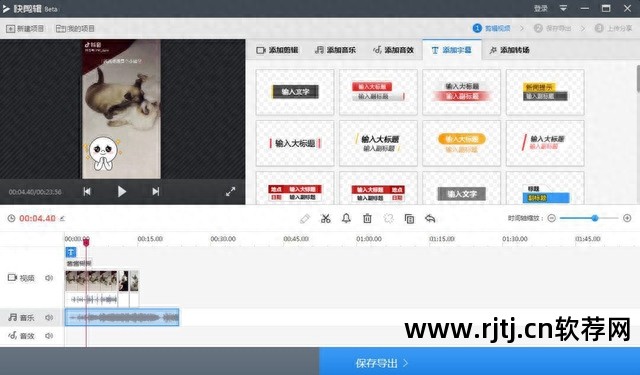
Task: Mute the 视频 track
Action: (49, 278)
